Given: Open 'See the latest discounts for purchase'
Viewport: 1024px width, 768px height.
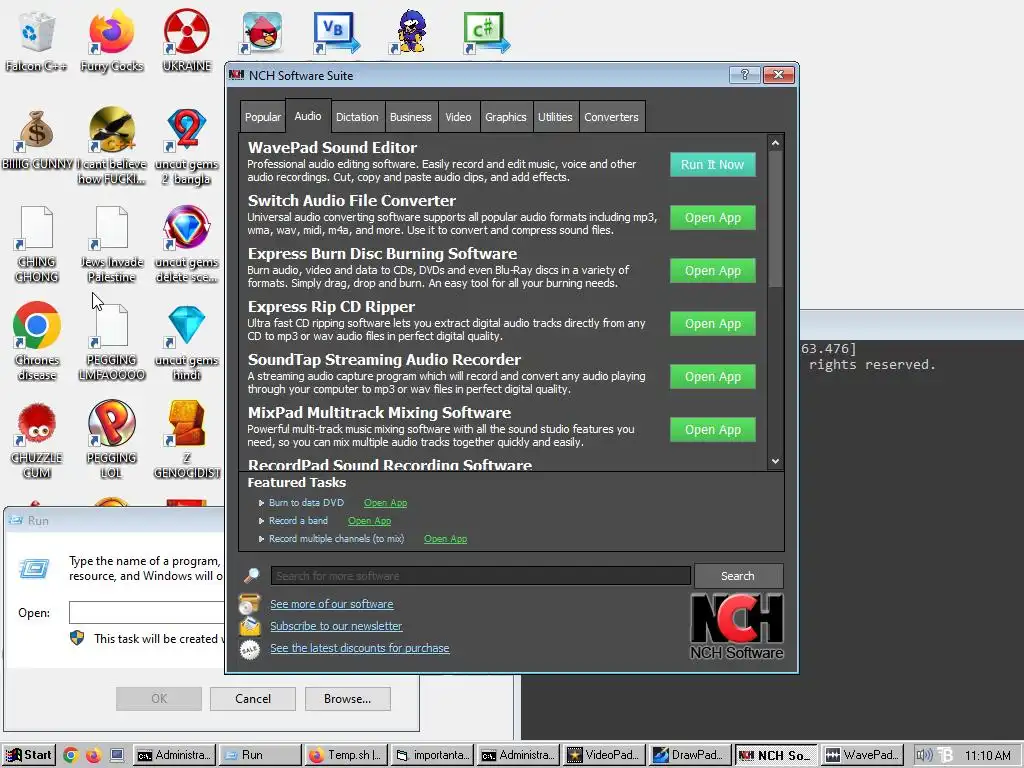Looking at the screenshot, I should pos(360,648).
